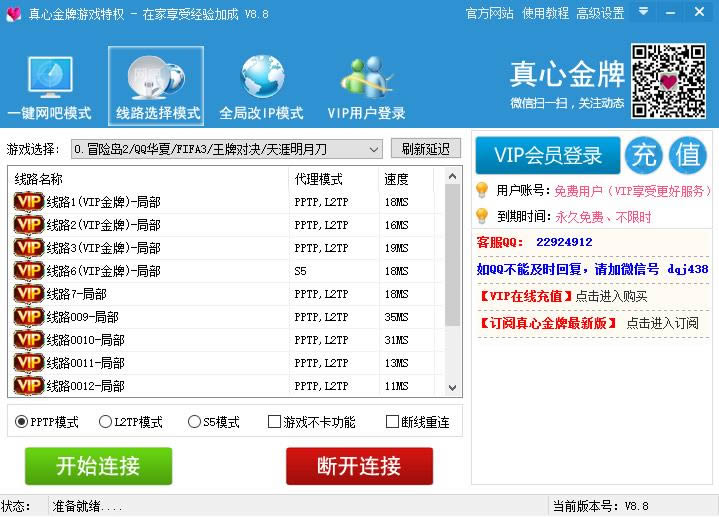Screen dimensions: 719x517
Task: Click the round 值 recharge icon
Action: coord(687,155)
